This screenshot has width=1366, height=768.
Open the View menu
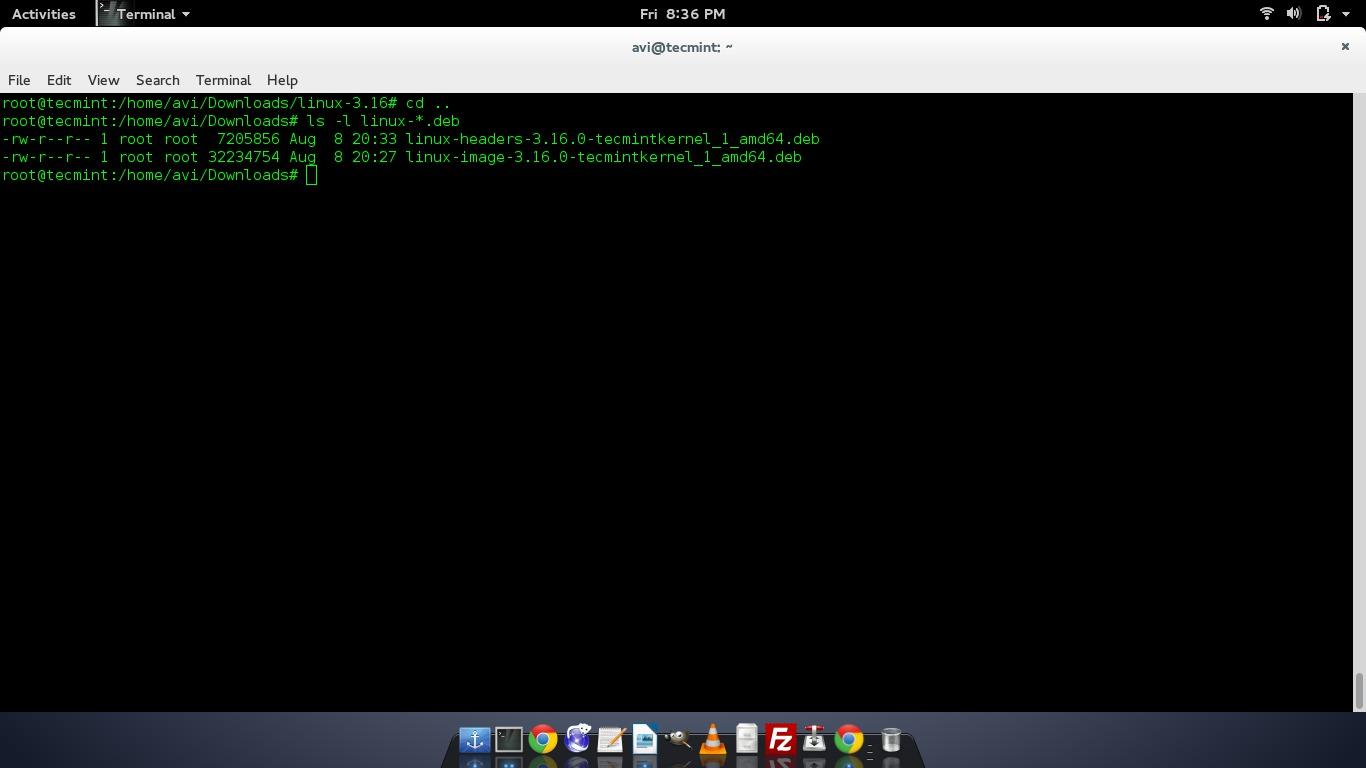click(x=103, y=80)
